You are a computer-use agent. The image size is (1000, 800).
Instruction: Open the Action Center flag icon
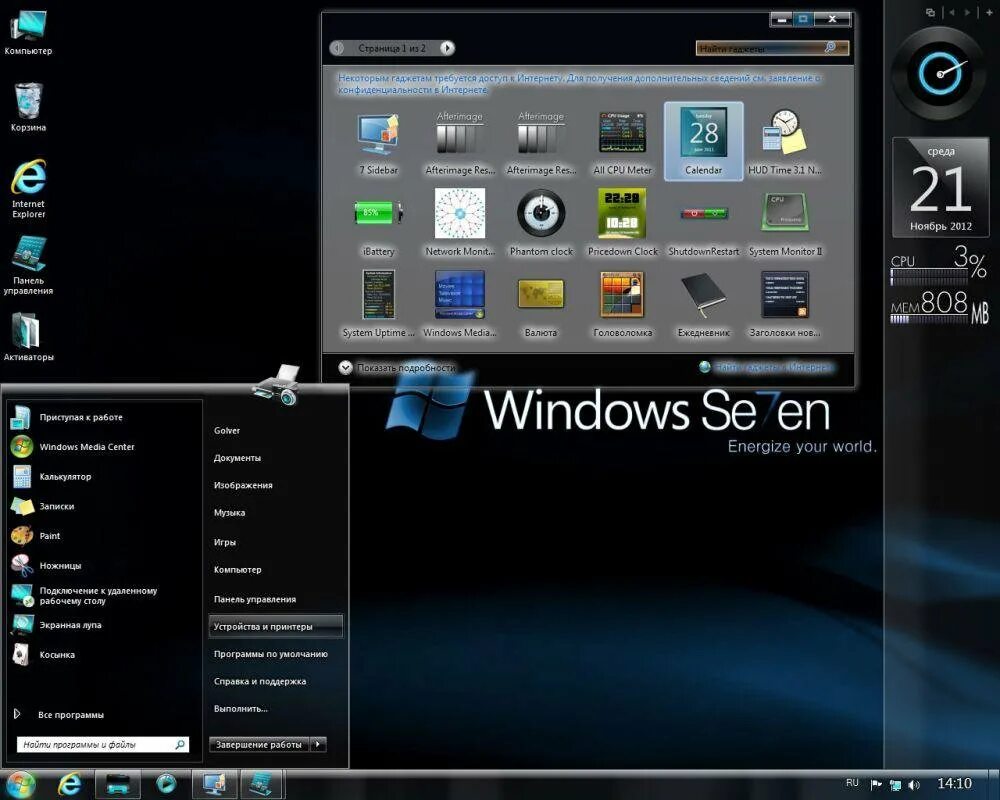[876, 785]
